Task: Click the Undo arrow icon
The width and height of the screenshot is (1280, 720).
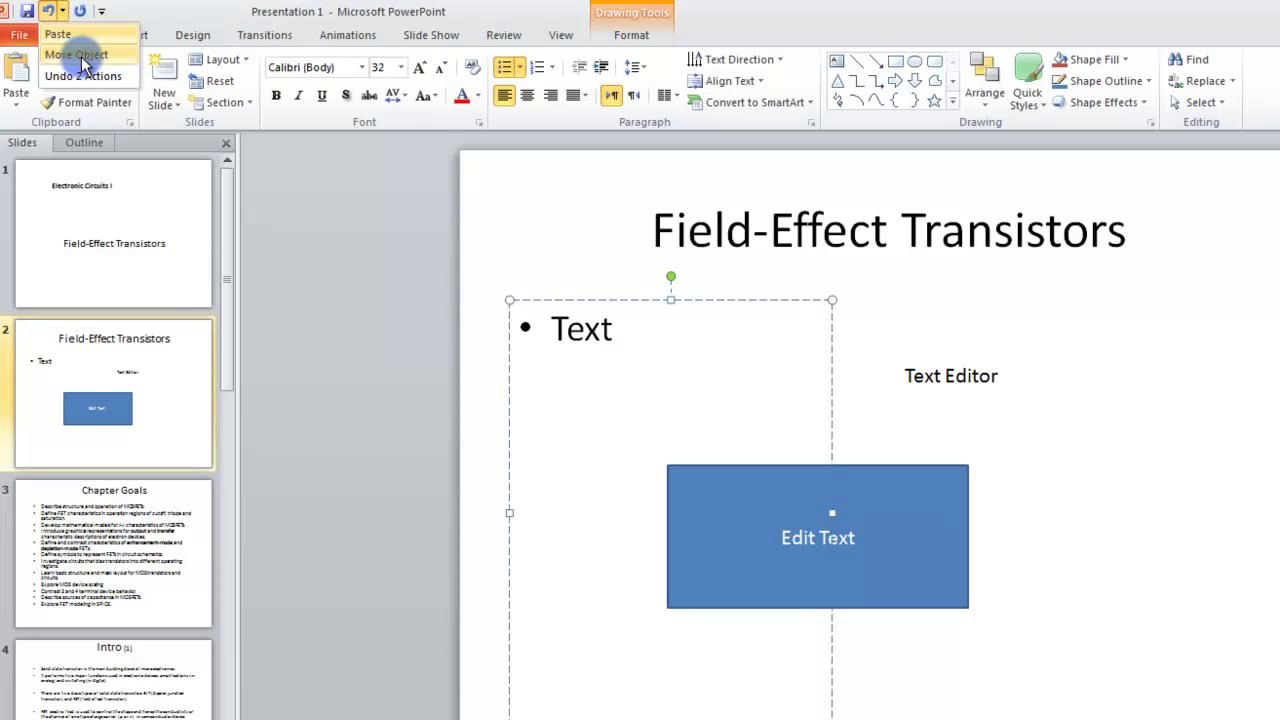Action: [x=47, y=11]
